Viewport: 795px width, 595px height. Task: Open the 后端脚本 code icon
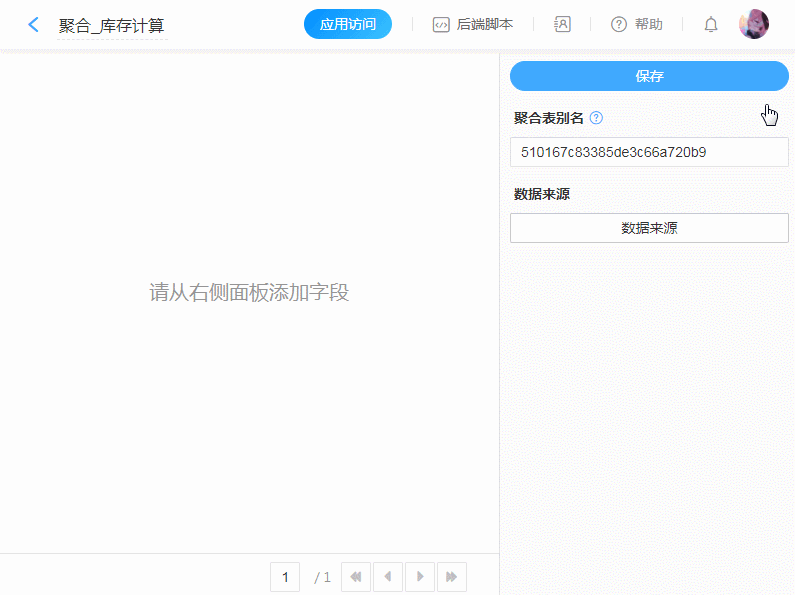coord(441,25)
